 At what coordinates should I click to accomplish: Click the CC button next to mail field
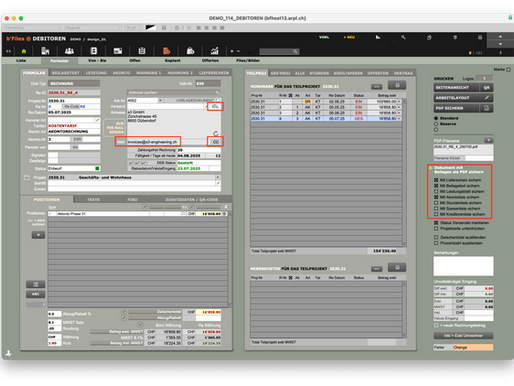coord(216,142)
